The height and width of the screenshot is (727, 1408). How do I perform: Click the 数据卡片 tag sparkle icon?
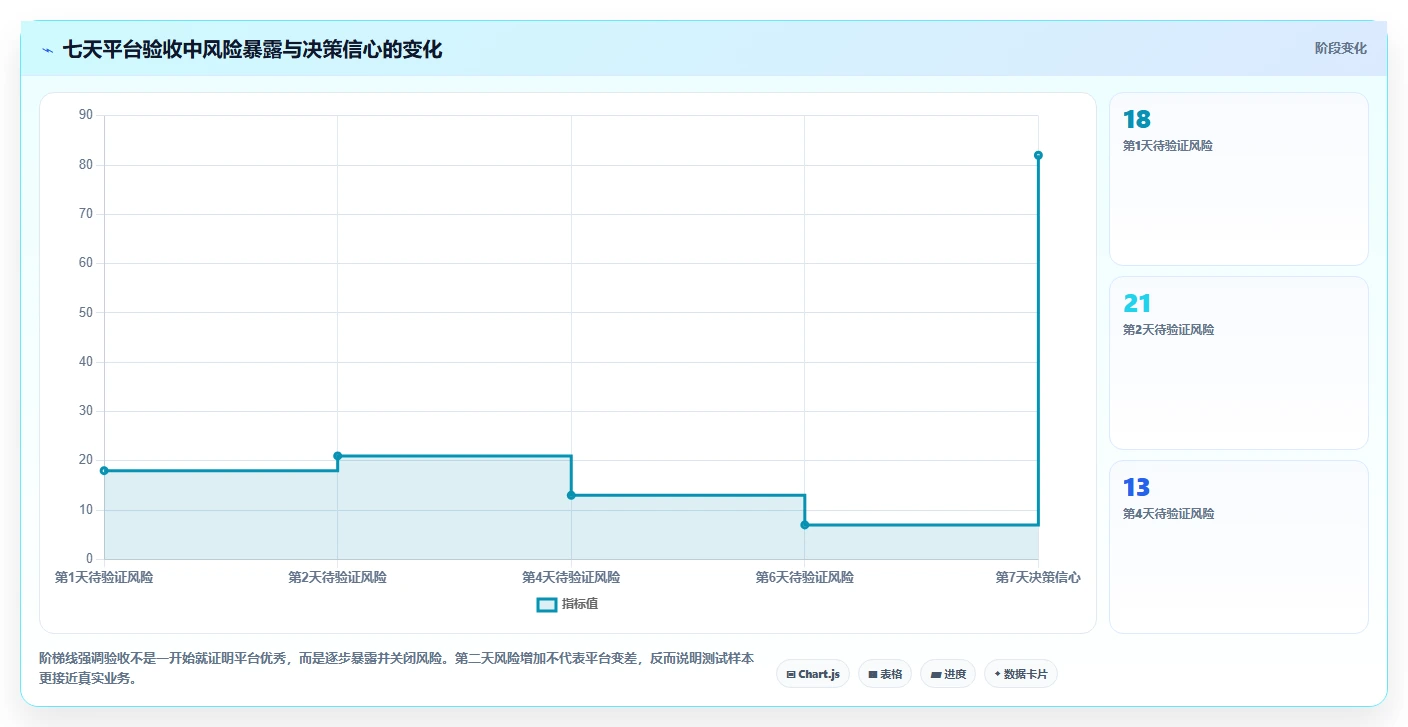tap(998, 674)
